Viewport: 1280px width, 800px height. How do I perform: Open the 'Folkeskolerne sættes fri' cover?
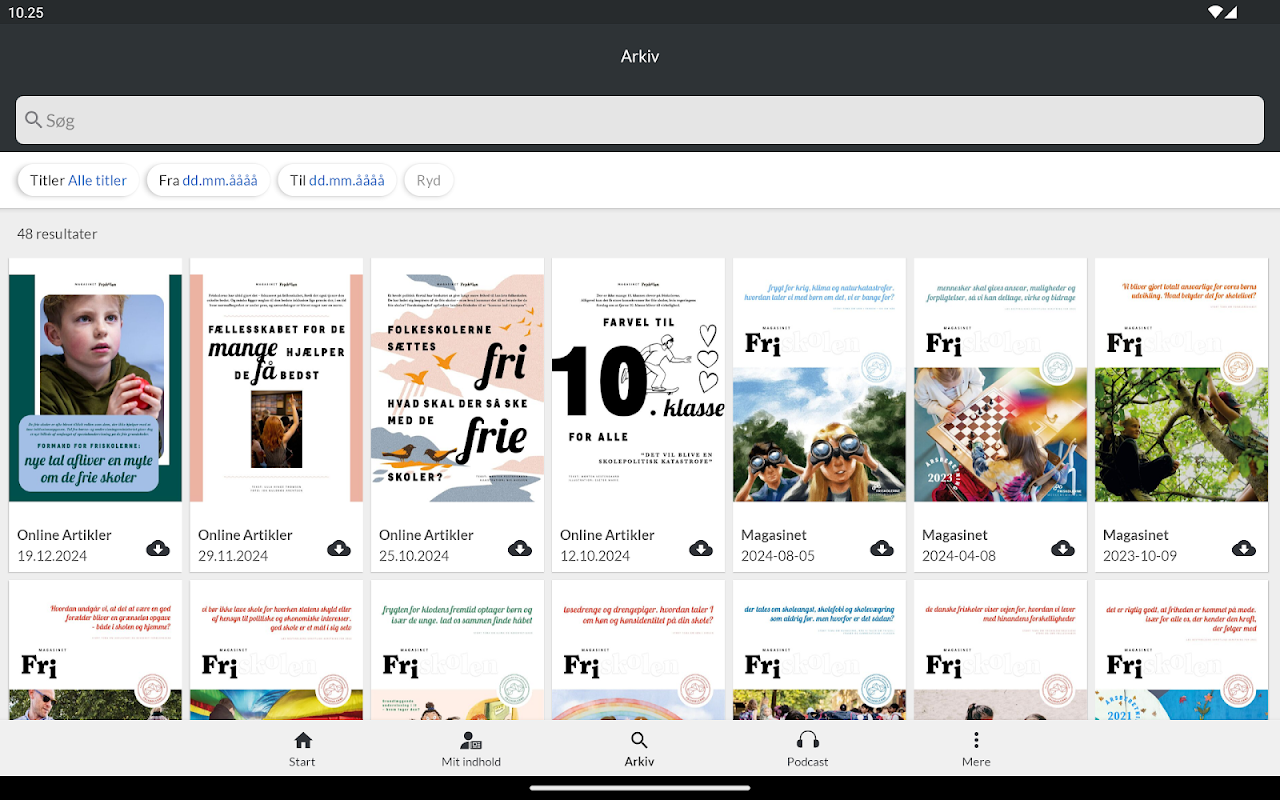458,388
